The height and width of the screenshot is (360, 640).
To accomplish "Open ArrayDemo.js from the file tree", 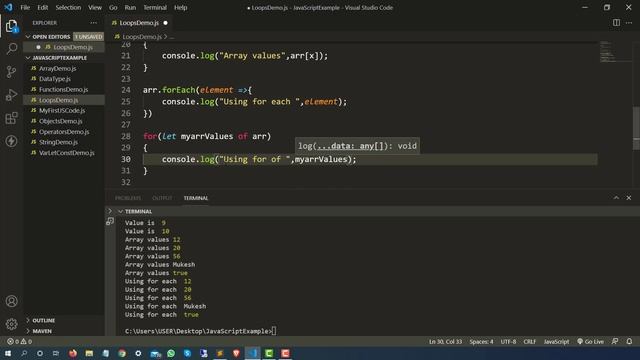I will 57,69.
